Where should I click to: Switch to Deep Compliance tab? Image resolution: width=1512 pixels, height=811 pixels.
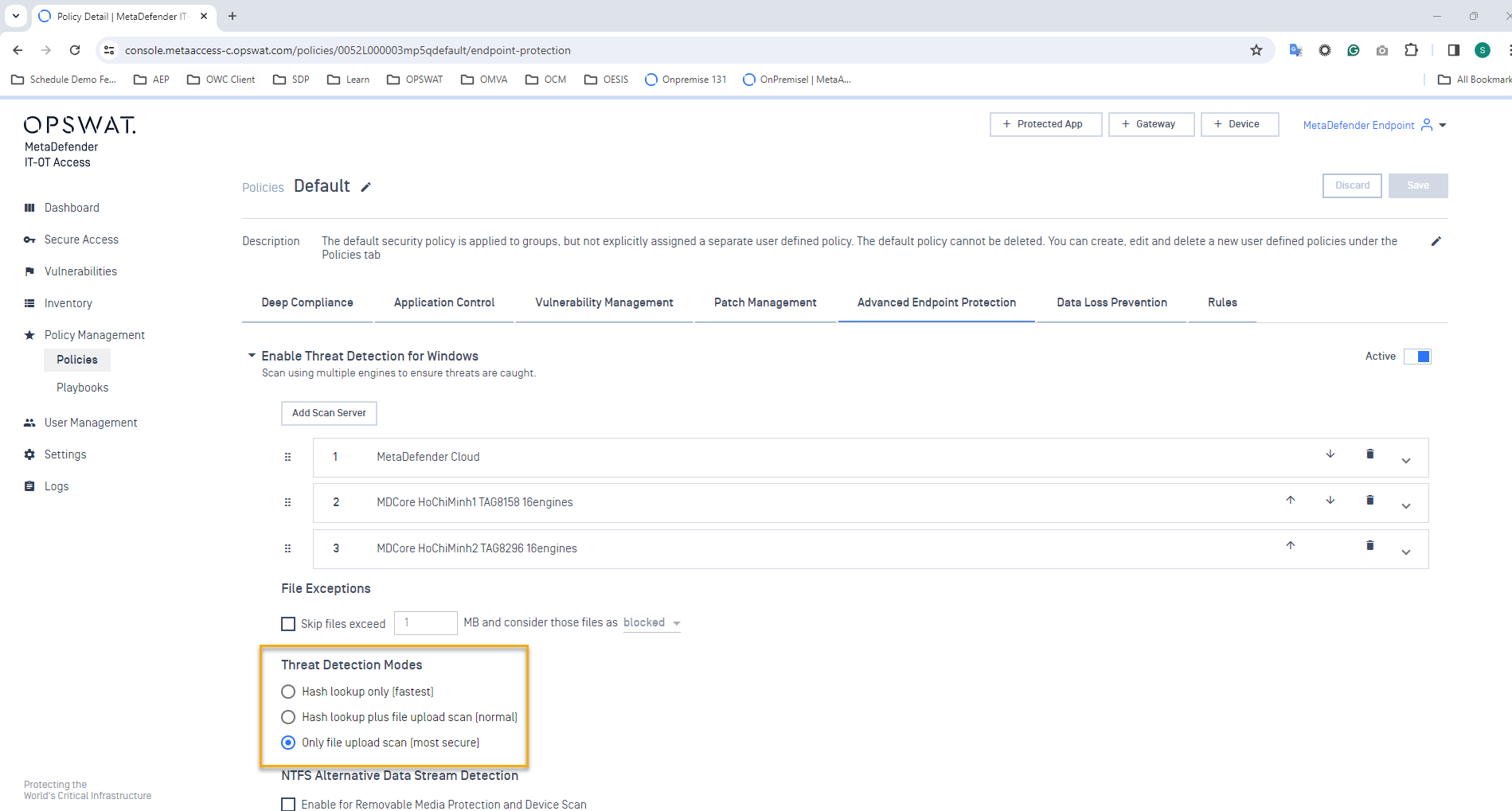[x=307, y=302]
